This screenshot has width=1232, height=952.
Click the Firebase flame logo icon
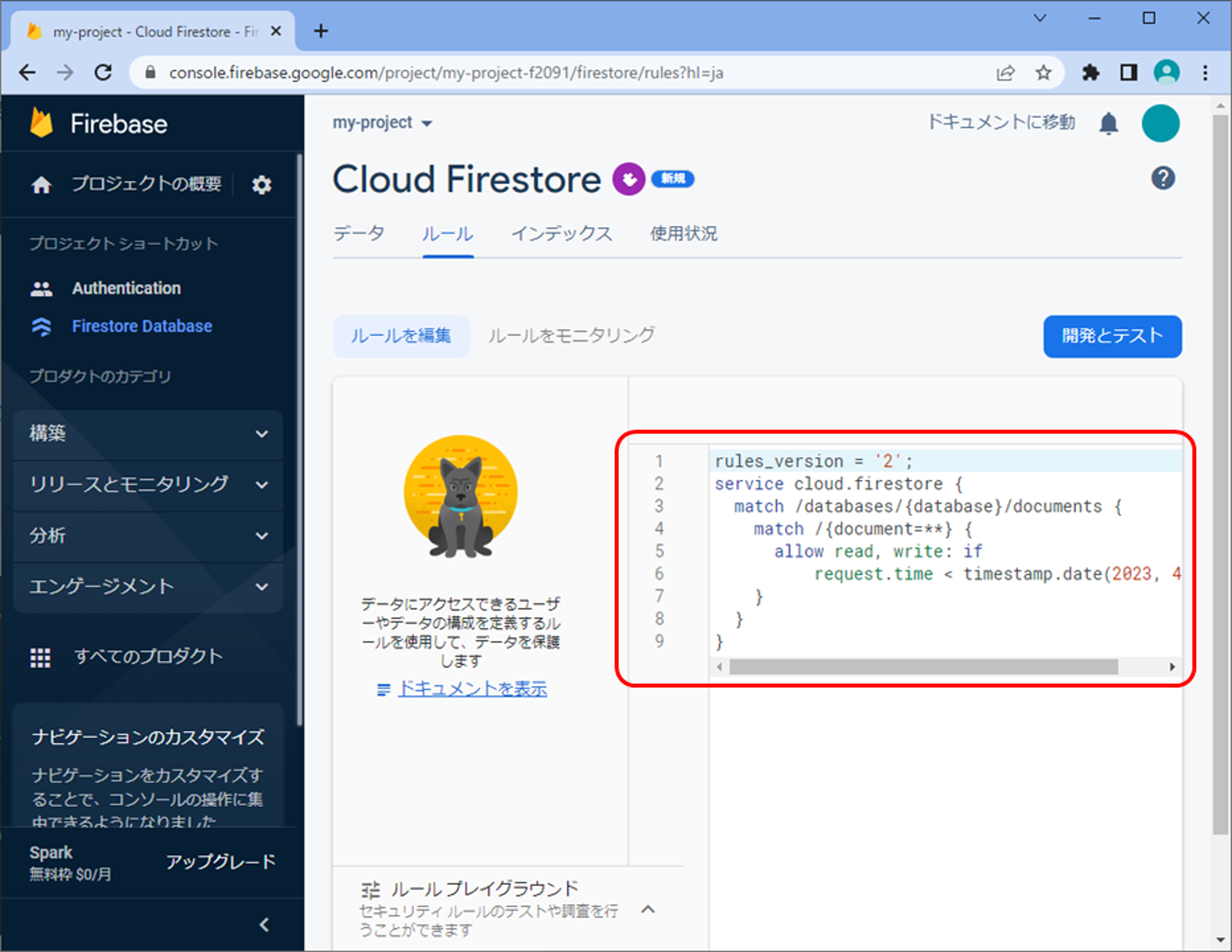pyautogui.click(x=41, y=123)
